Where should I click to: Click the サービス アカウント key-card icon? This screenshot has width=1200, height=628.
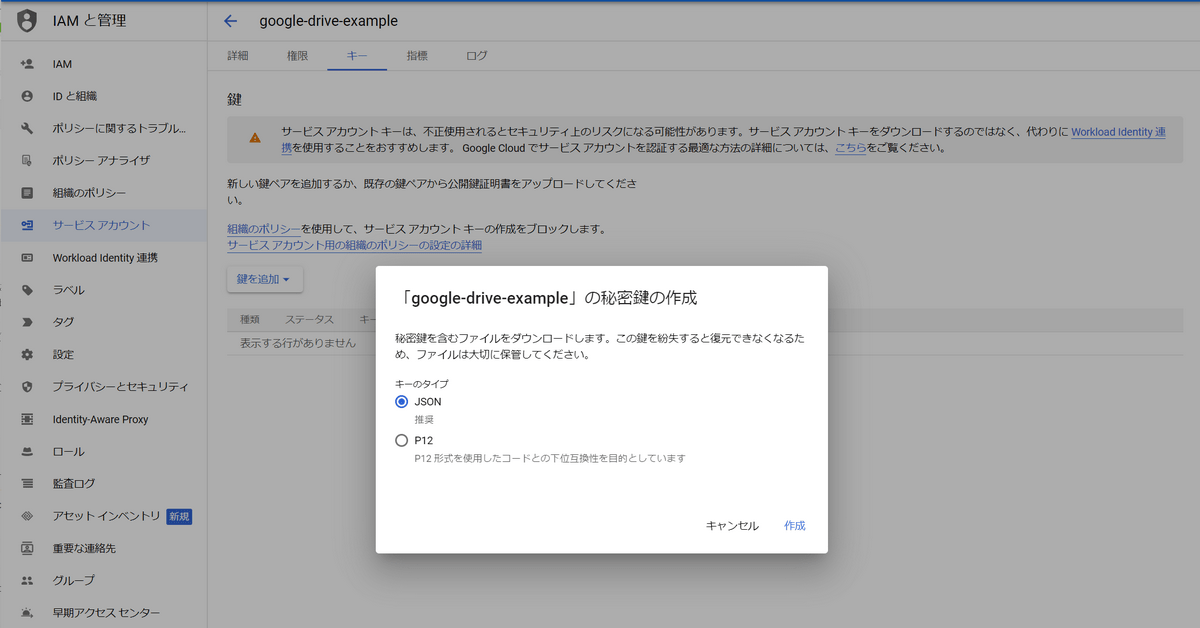27,225
